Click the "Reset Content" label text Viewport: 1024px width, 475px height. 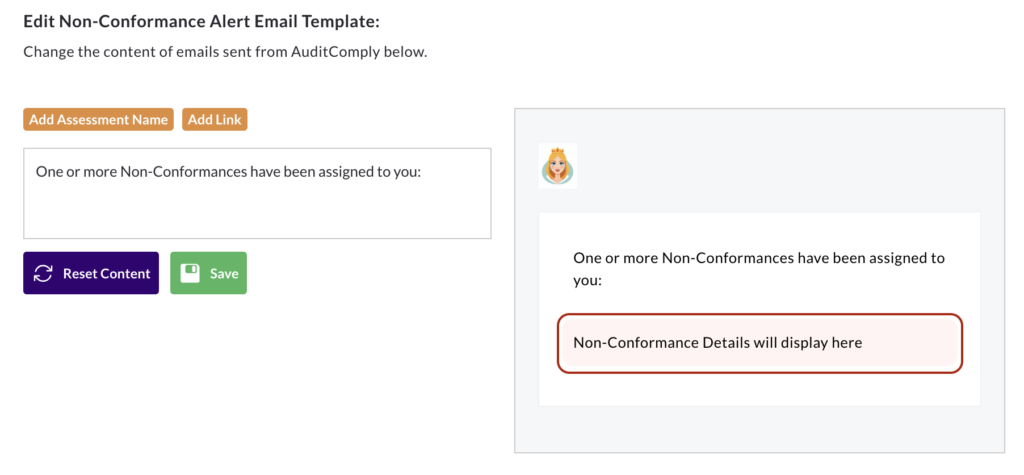pyautogui.click(x=106, y=274)
